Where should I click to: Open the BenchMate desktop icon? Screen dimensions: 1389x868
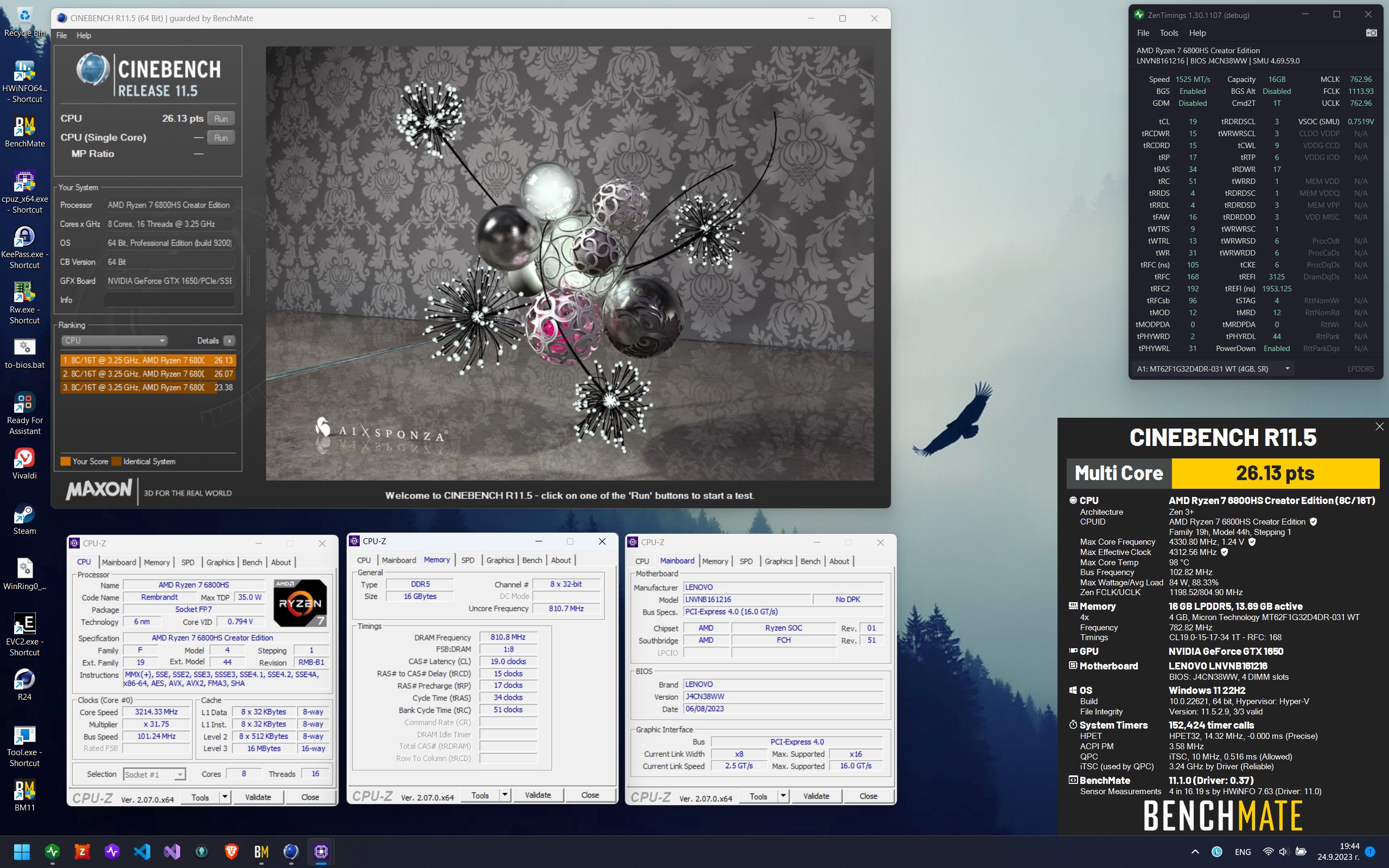tap(24, 131)
